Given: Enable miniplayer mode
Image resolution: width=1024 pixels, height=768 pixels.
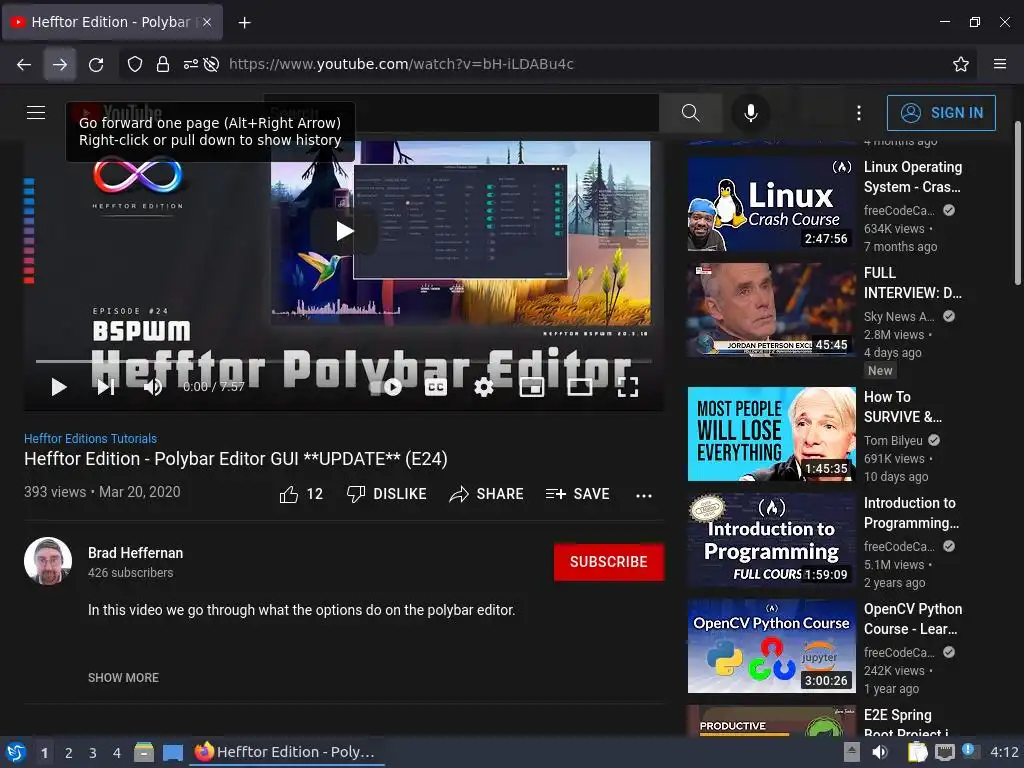Looking at the screenshot, I should click(532, 387).
